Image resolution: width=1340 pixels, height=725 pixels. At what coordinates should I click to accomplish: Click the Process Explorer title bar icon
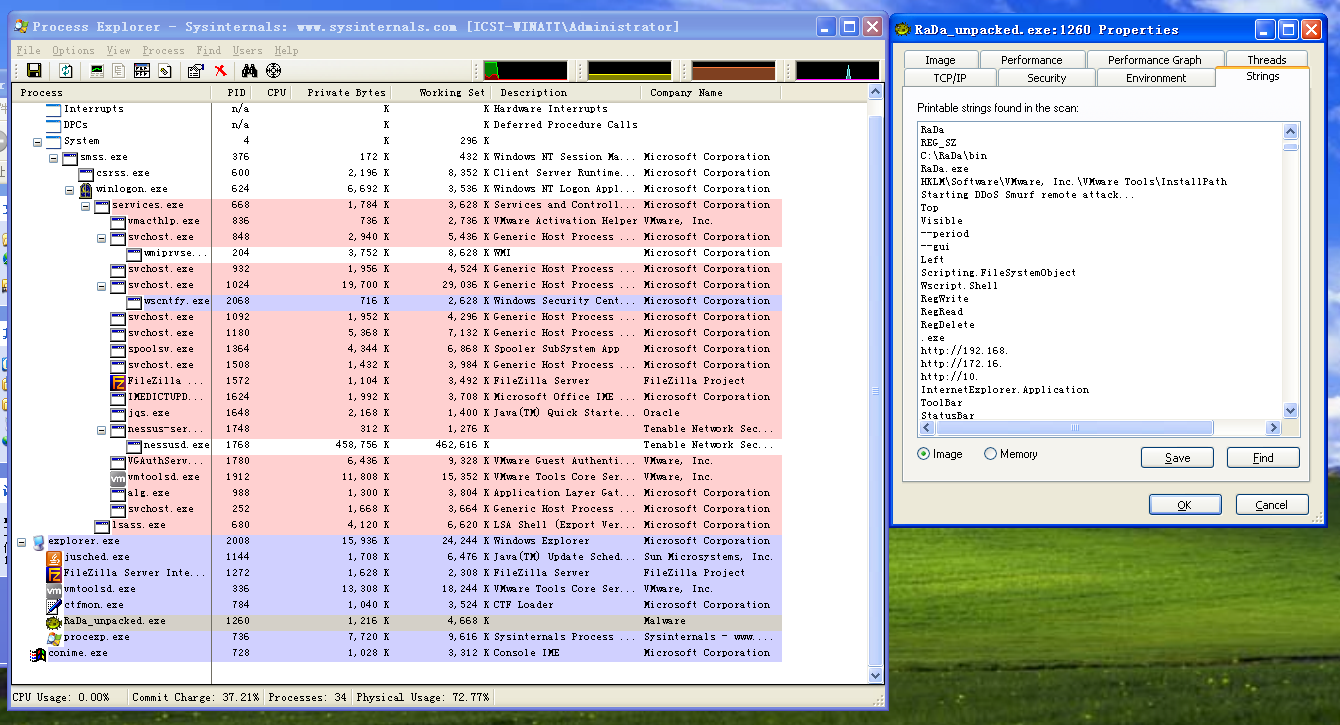[20, 26]
